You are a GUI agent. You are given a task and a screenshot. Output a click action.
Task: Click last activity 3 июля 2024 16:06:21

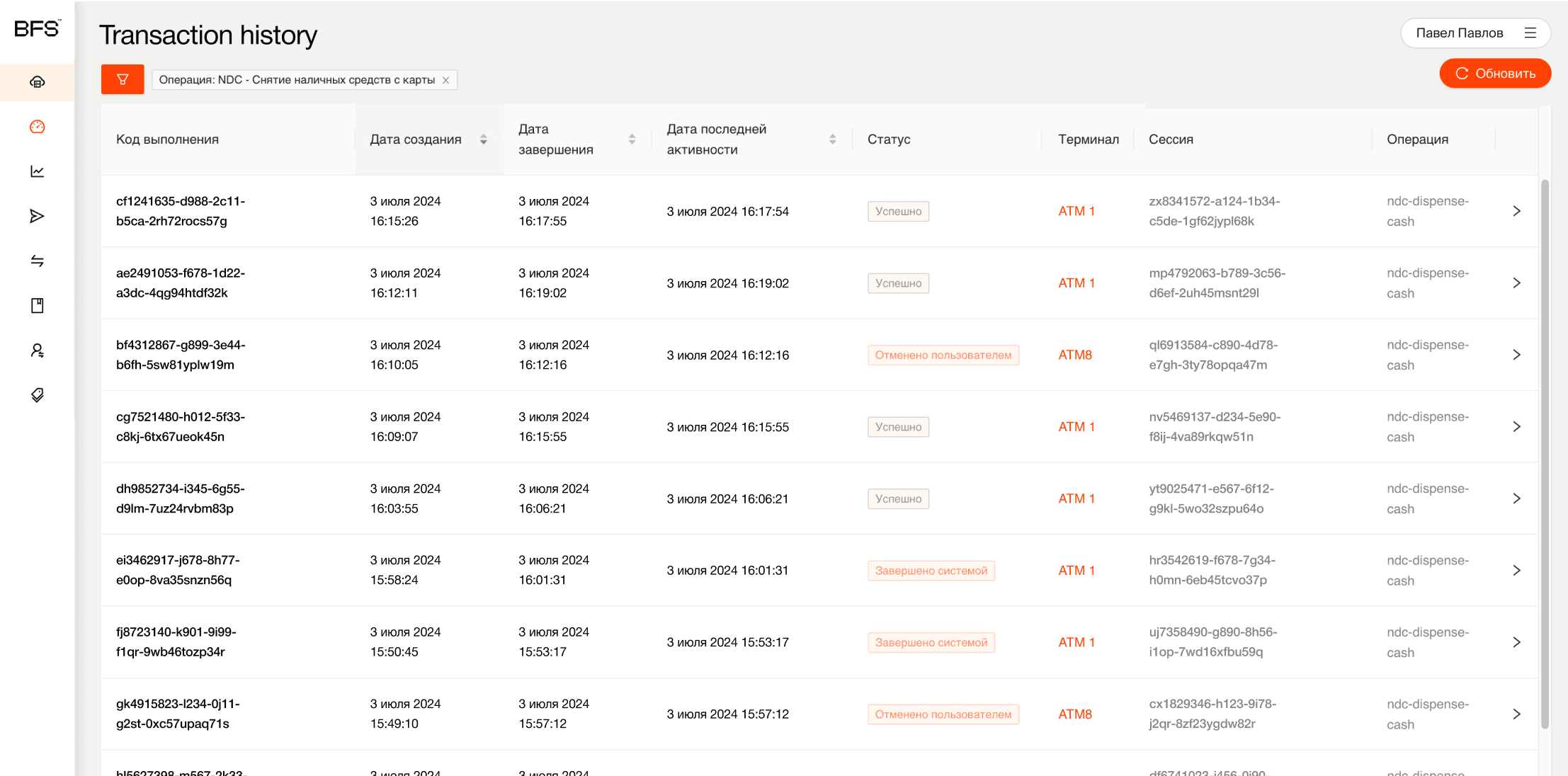coord(727,498)
